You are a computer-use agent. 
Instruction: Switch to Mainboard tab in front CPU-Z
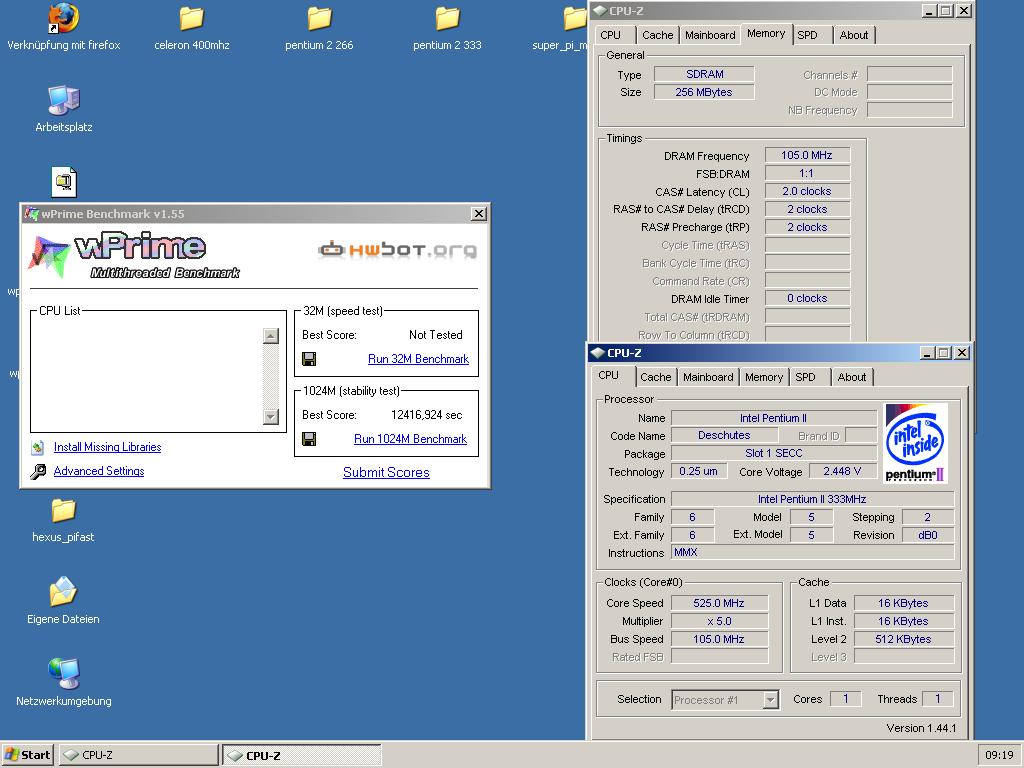708,377
